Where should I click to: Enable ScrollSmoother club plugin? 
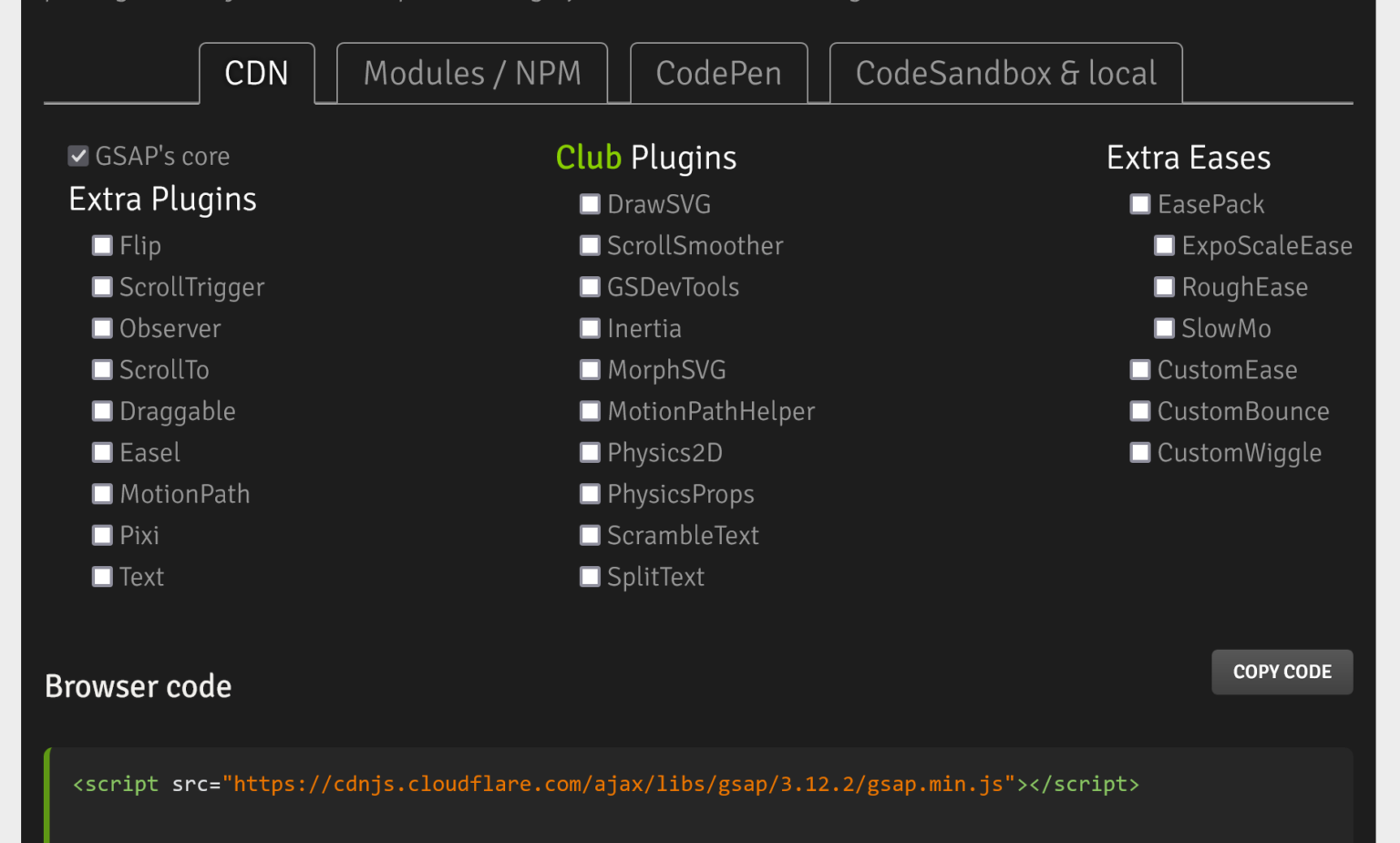point(590,246)
